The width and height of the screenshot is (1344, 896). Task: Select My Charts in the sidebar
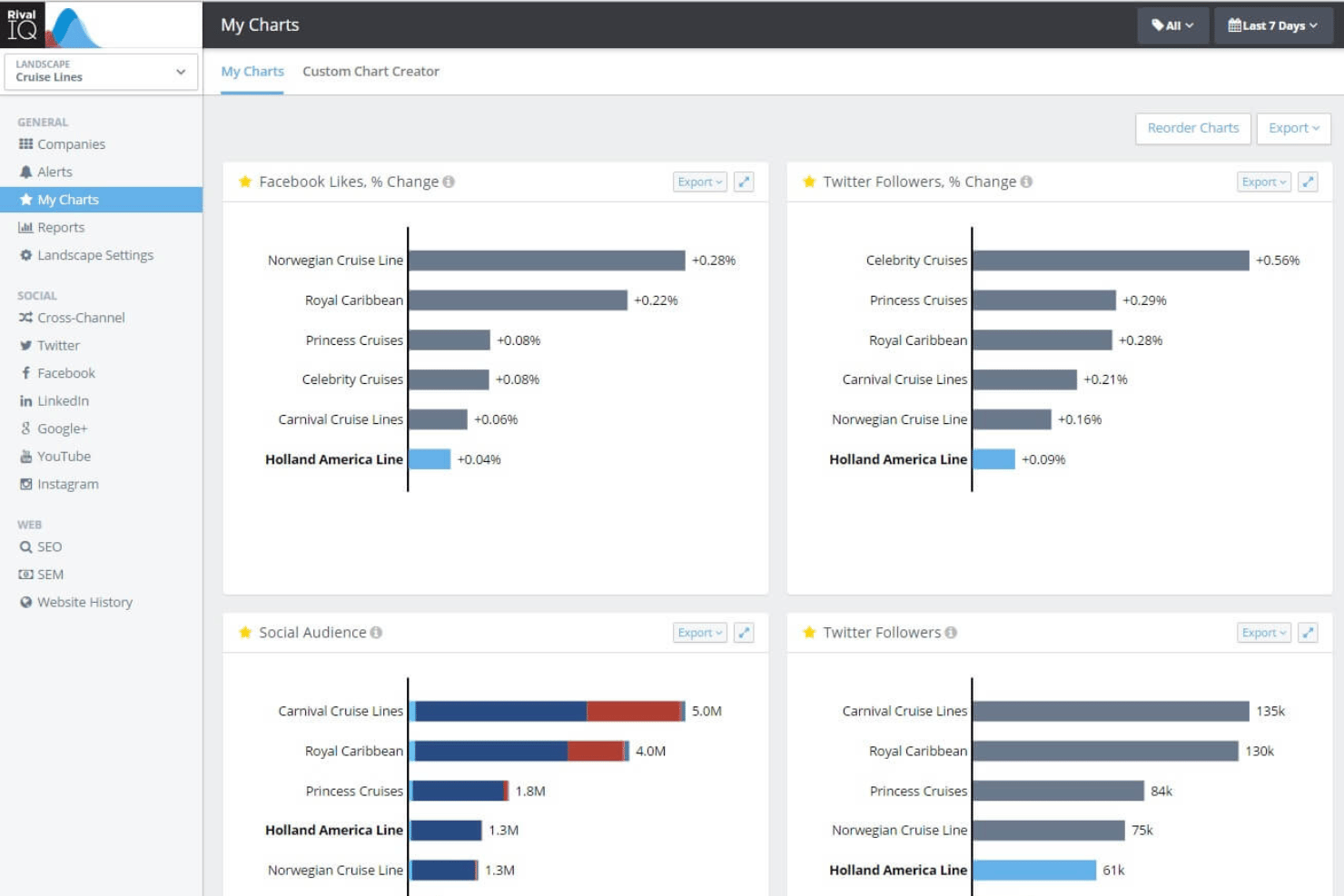click(101, 200)
